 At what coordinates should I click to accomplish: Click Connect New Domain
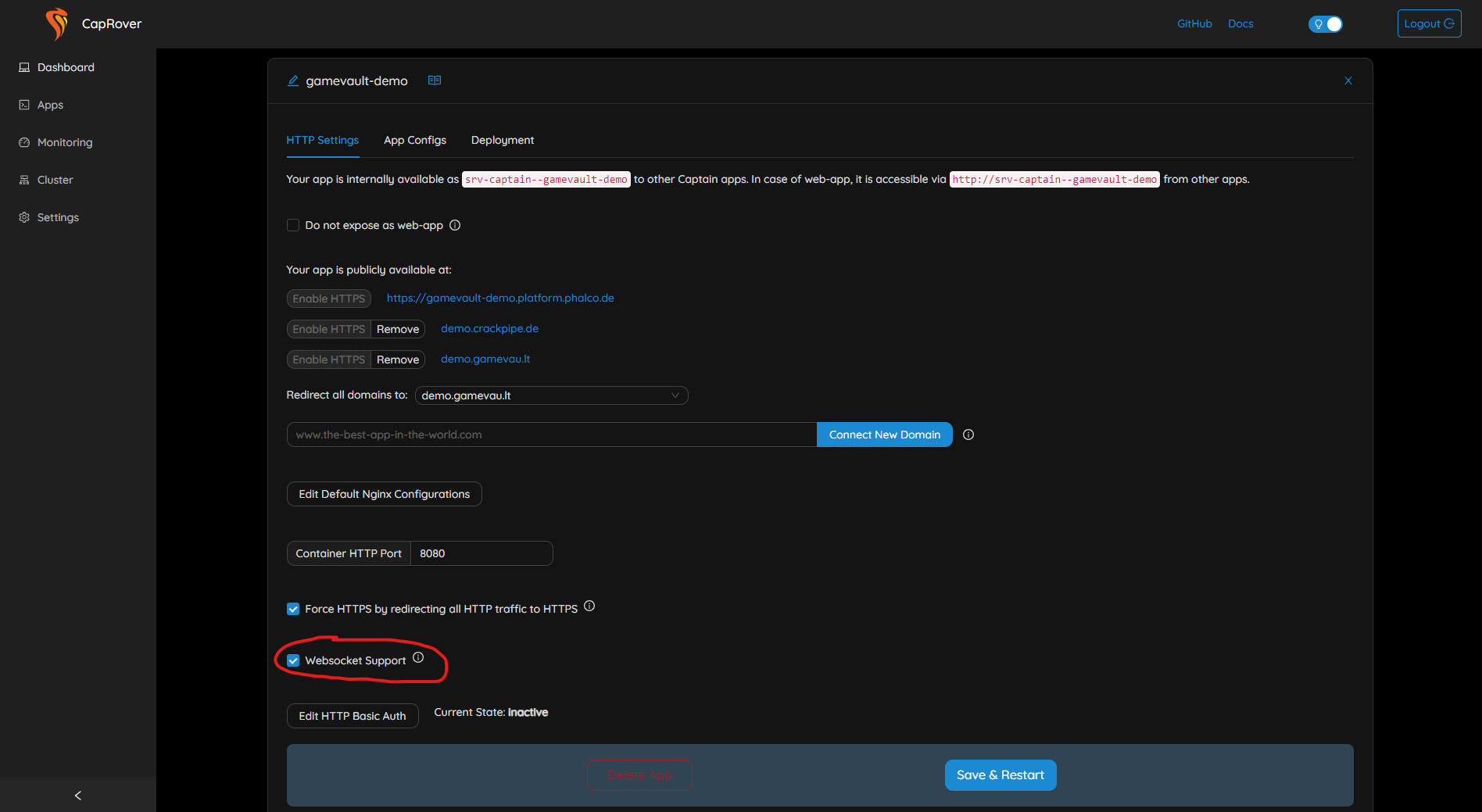885,435
